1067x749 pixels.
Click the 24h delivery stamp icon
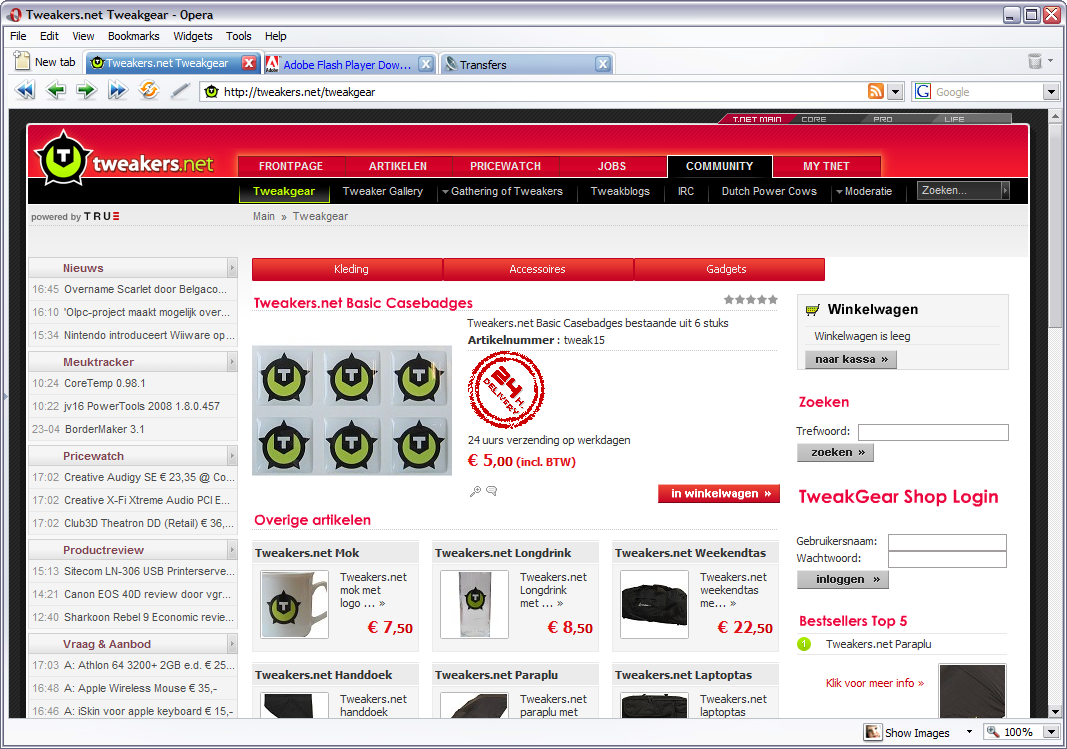[506, 390]
